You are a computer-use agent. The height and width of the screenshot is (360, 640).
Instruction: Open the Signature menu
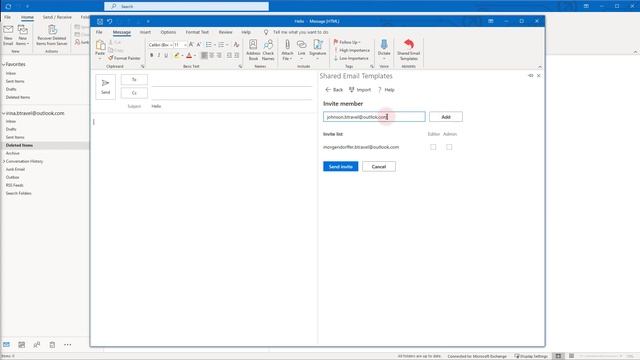pyautogui.click(x=318, y=50)
